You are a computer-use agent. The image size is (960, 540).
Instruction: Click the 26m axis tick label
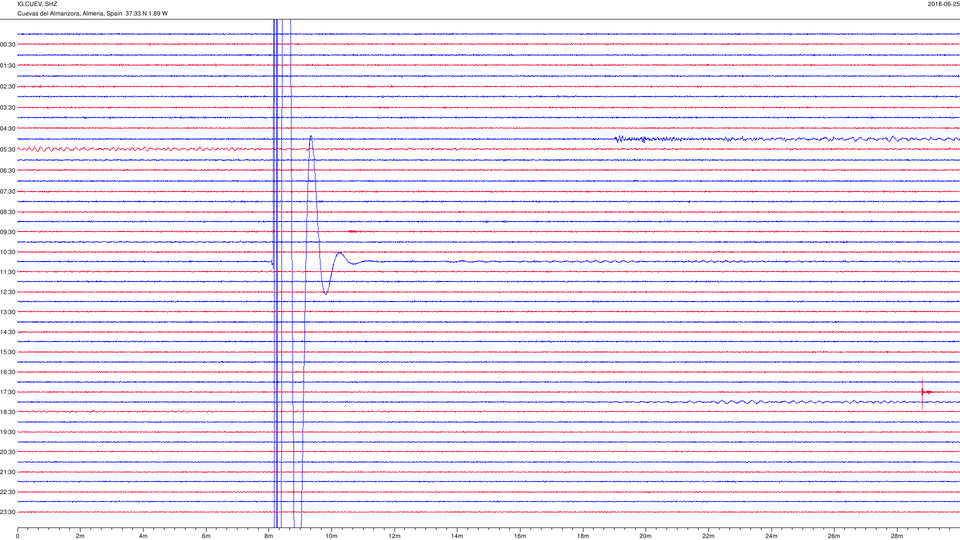[x=834, y=536]
